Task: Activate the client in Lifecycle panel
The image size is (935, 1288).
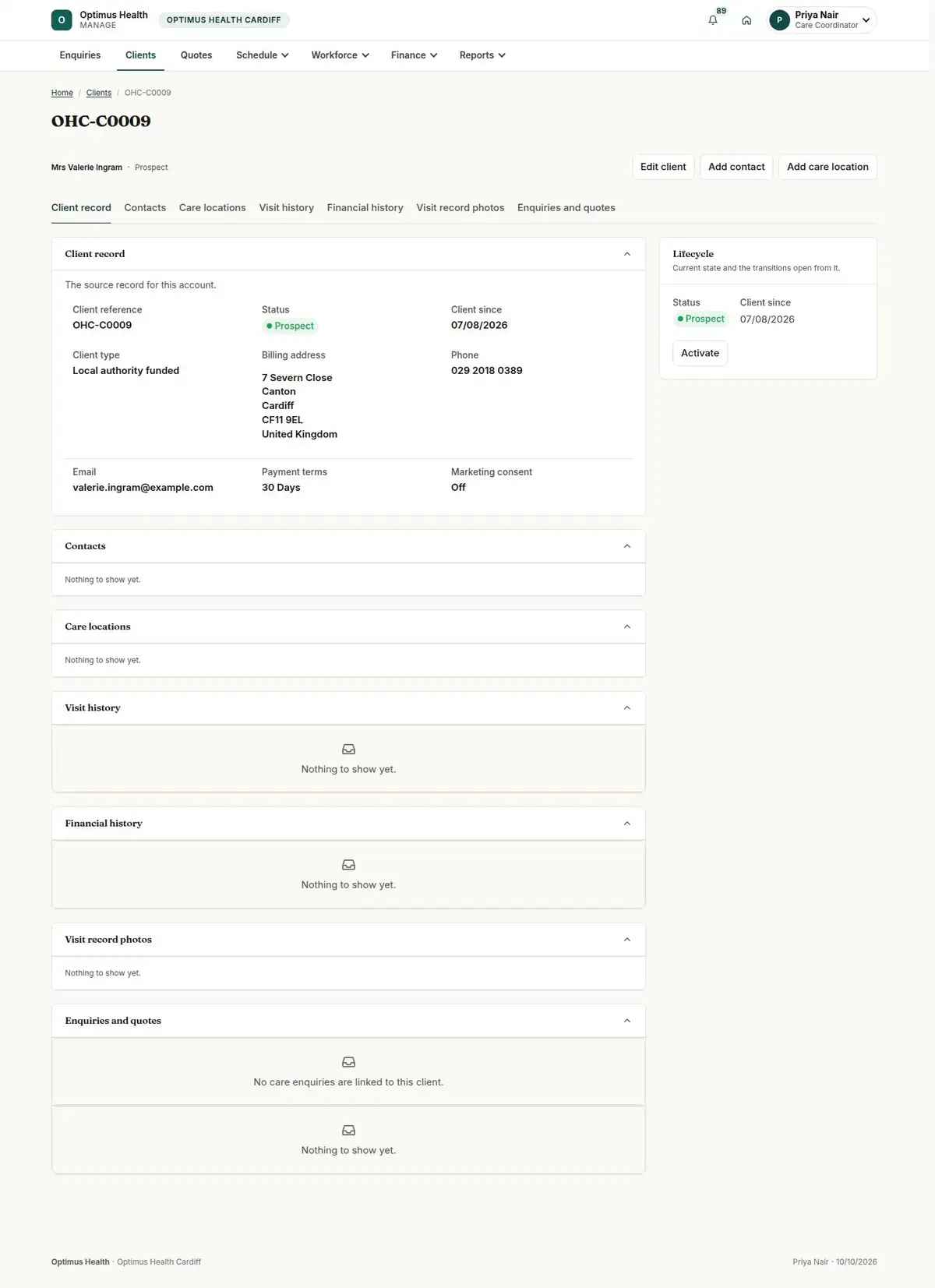Action: click(700, 353)
